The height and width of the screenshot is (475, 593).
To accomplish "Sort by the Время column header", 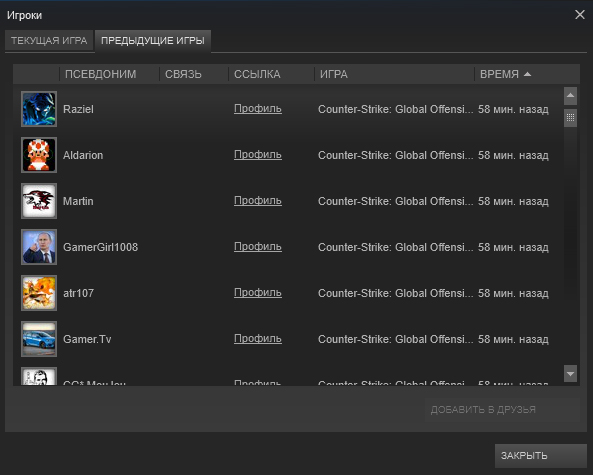I will 526,74.
